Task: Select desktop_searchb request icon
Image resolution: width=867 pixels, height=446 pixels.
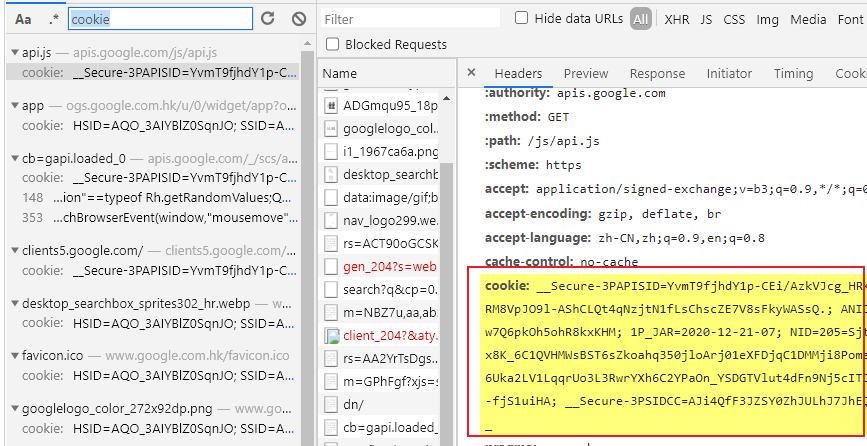Action: [x=331, y=174]
